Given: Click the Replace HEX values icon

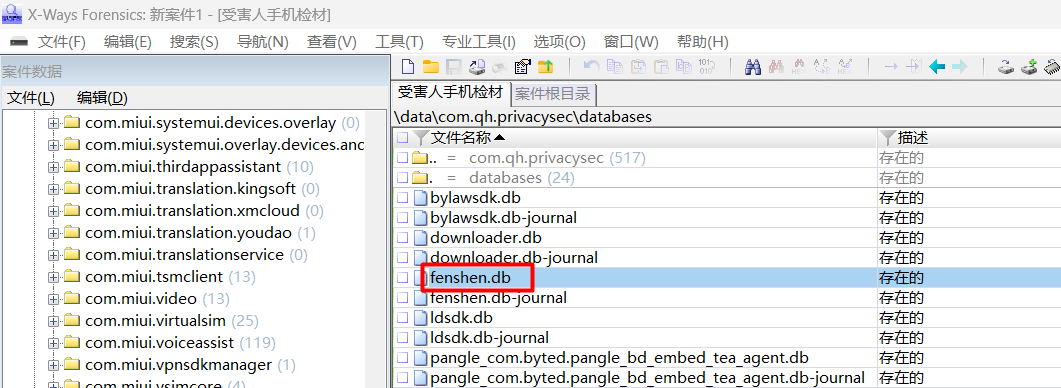Looking at the screenshot, I should pyautogui.click(x=845, y=66).
